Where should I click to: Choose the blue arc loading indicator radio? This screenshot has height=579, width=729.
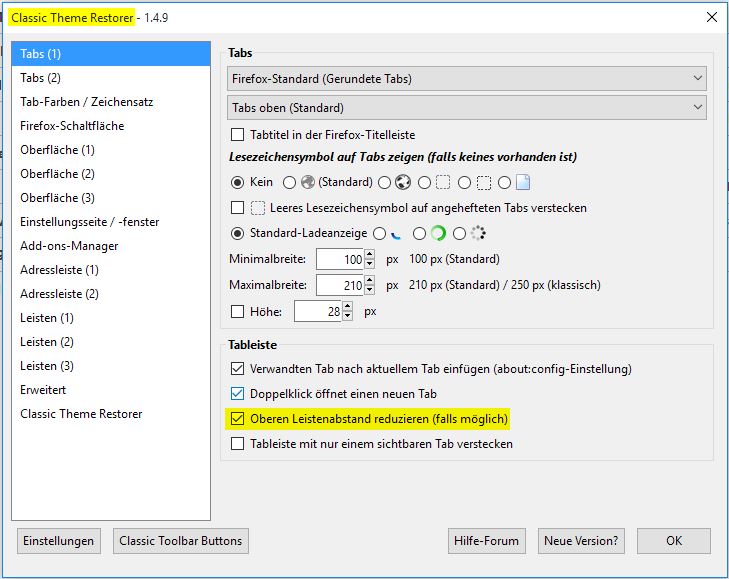(x=379, y=233)
